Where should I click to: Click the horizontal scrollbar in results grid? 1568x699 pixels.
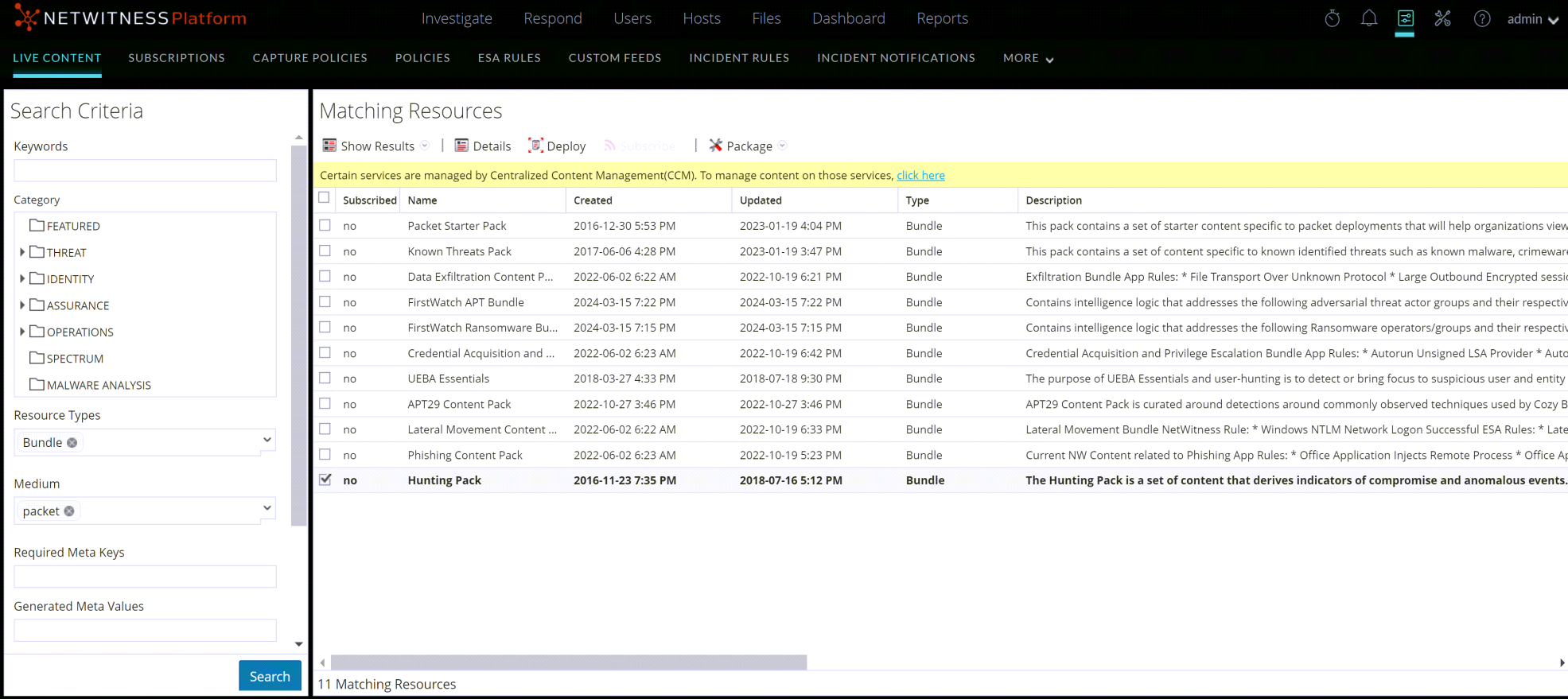[568, 662]
